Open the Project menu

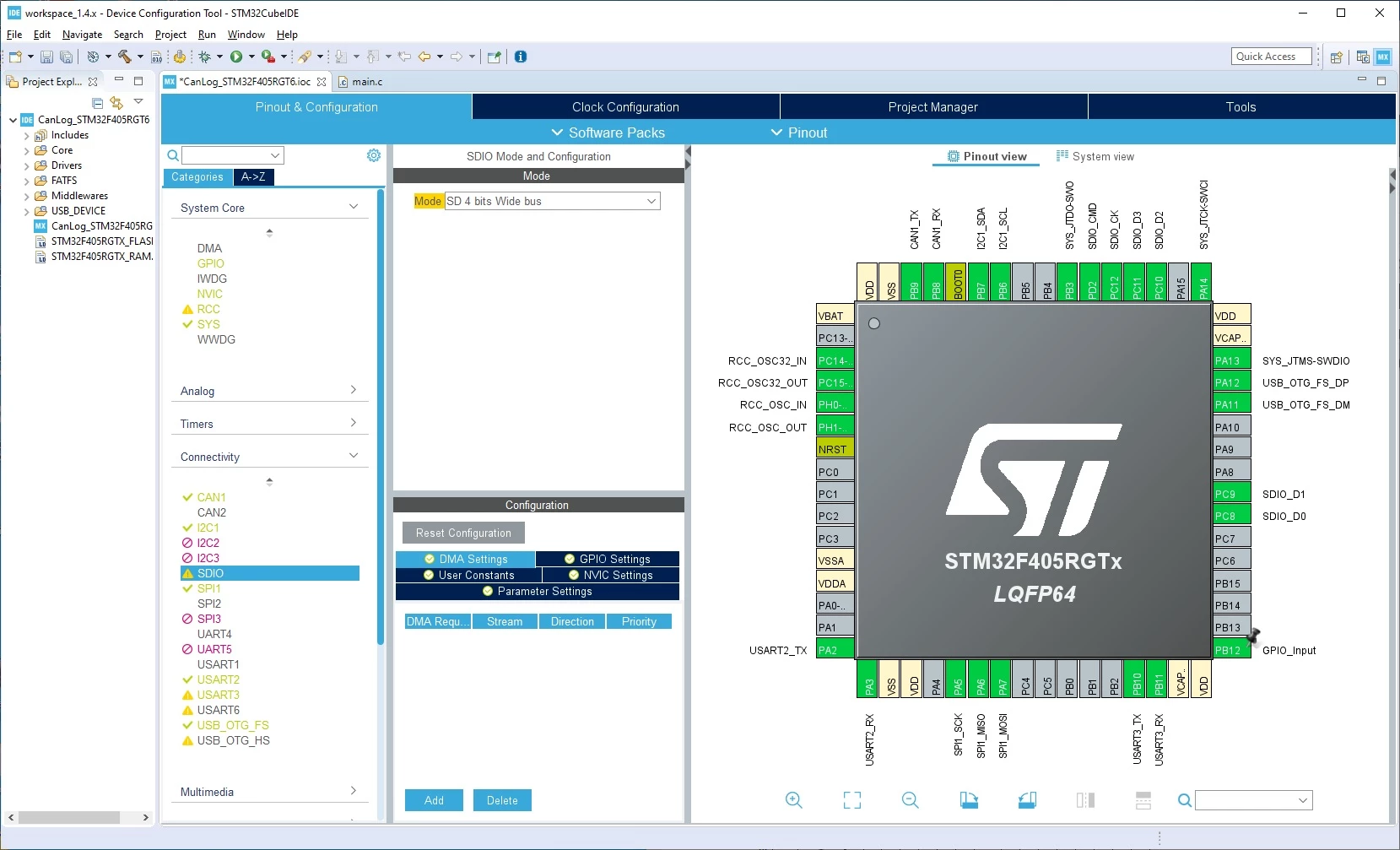[x=170, y=35]
